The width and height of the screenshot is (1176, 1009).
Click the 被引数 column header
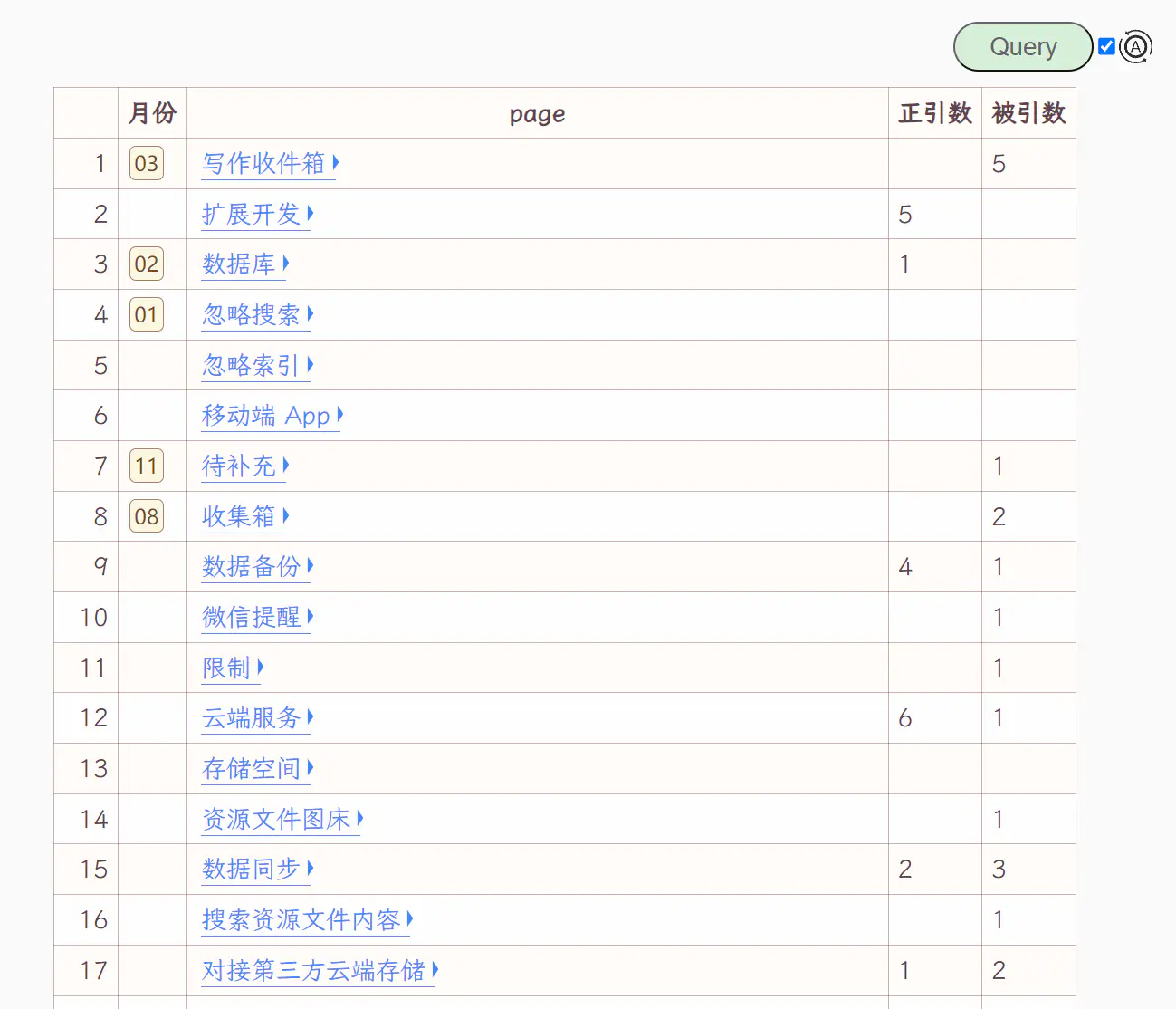tap(1028, 113)
